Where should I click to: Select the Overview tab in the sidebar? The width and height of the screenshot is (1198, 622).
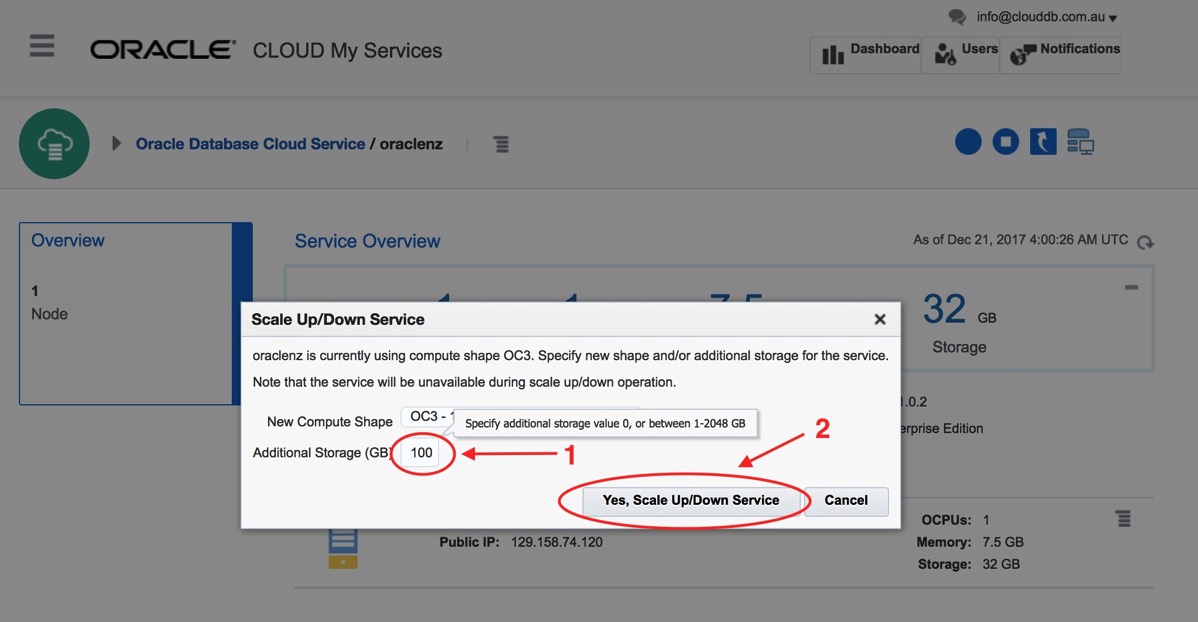68,241
